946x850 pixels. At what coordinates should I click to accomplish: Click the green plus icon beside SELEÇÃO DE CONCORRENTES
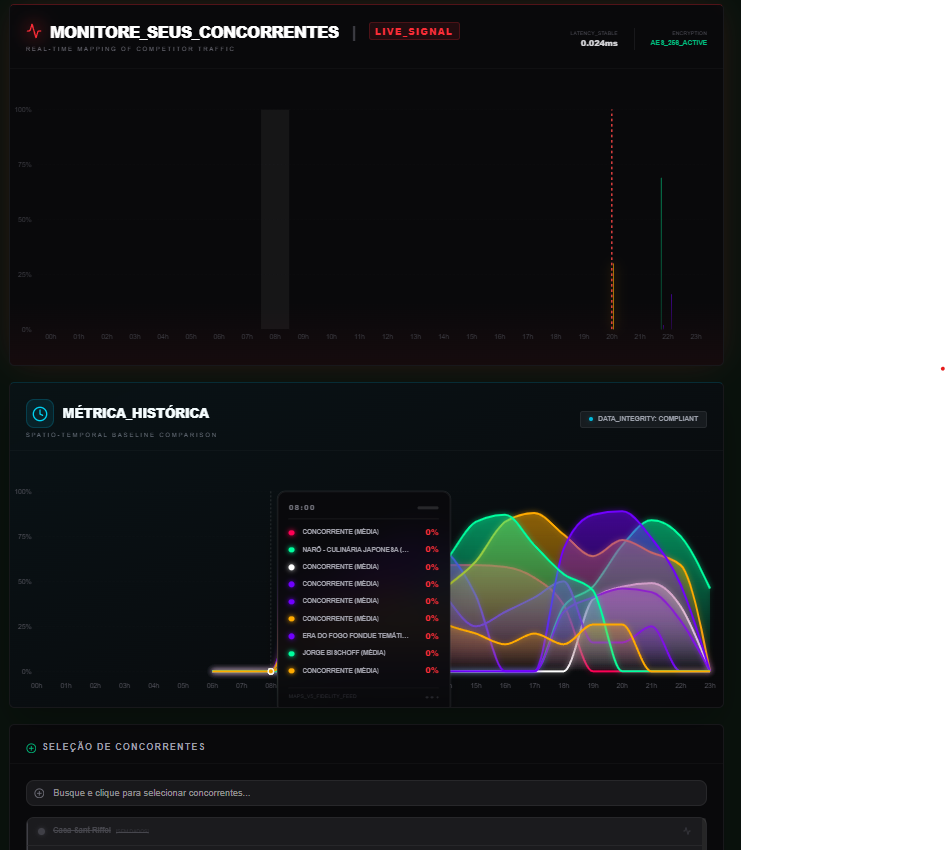pyautogui.click(x=31, y=747)
